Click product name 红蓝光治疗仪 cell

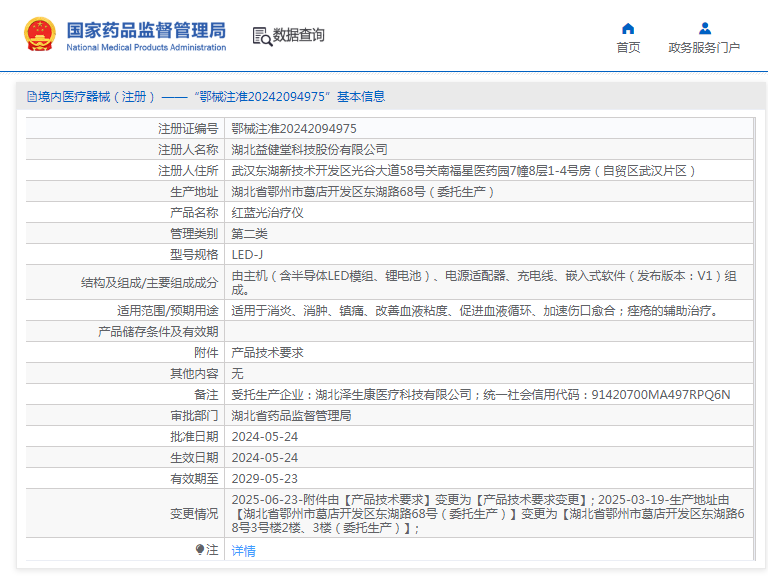pos(267,212)
